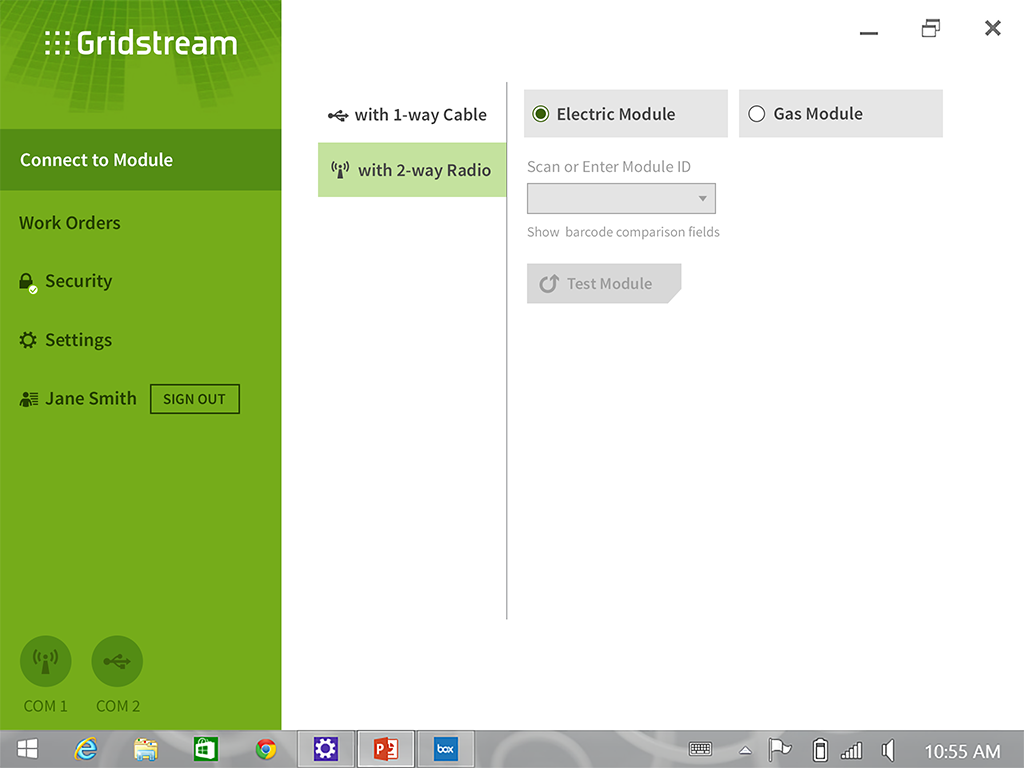Show hidden system tray icons
The height and width of the screenshot is (768, 1024).
point(745,750)
